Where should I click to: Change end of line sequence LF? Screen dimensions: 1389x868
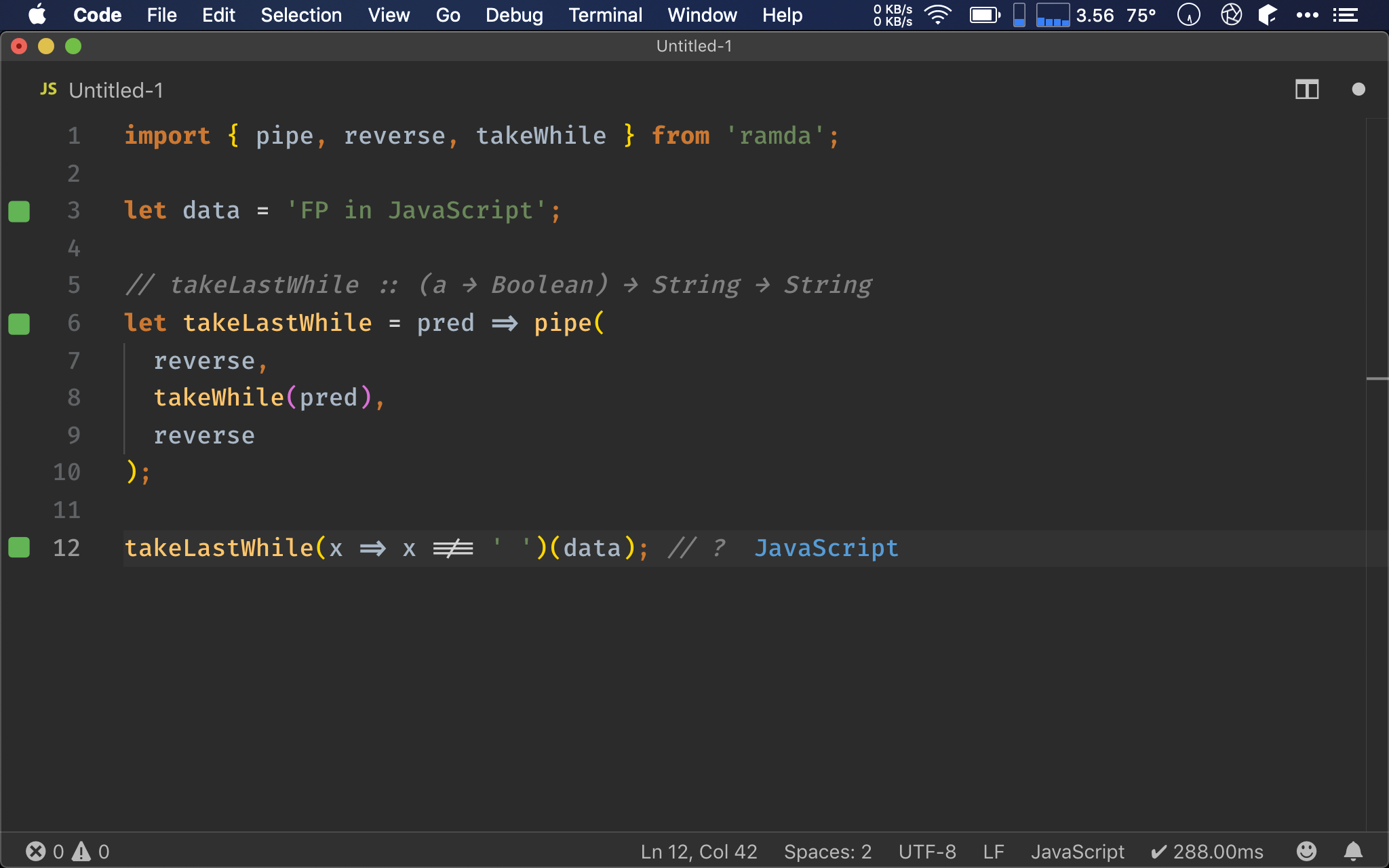994,851
